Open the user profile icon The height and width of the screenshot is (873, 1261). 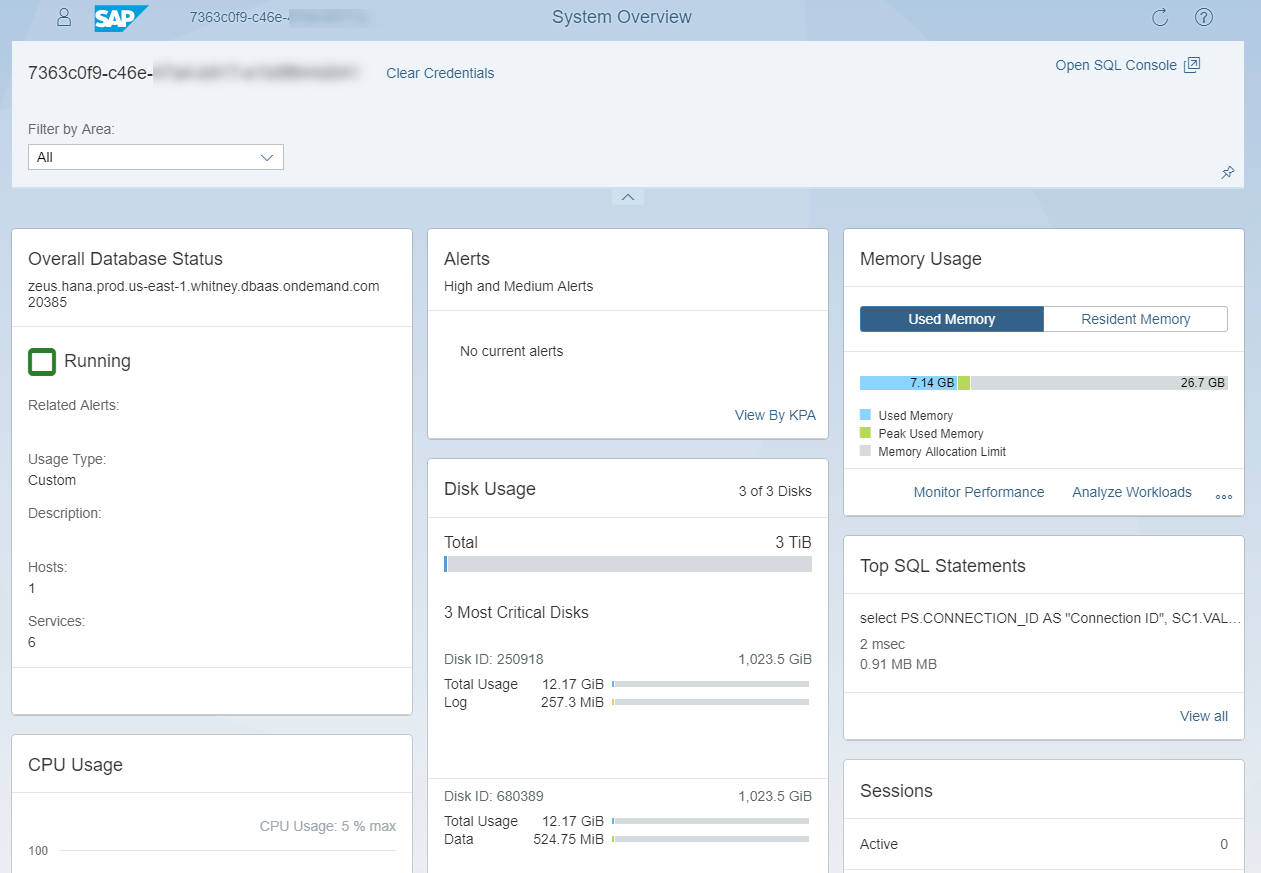click(x=64, y=17)
